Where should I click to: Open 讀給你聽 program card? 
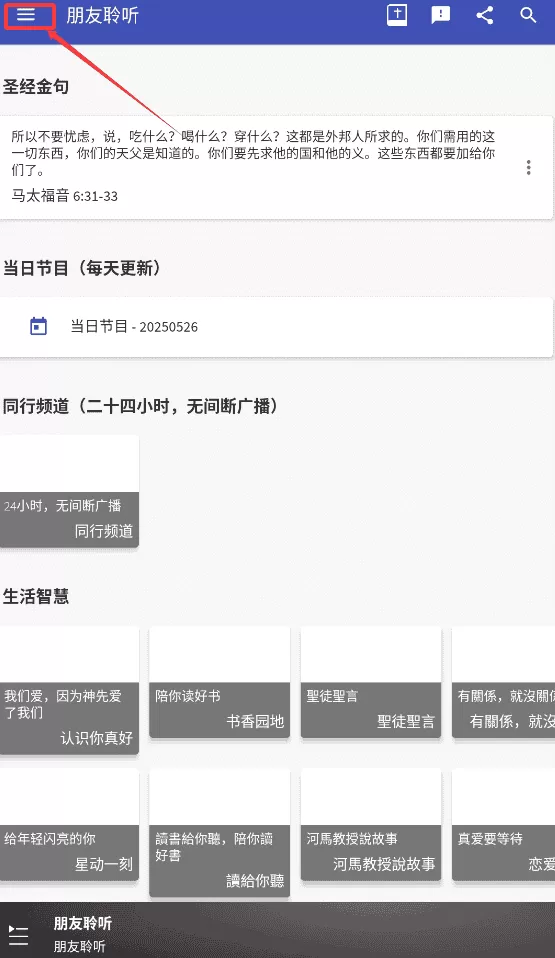coord(219,833)
